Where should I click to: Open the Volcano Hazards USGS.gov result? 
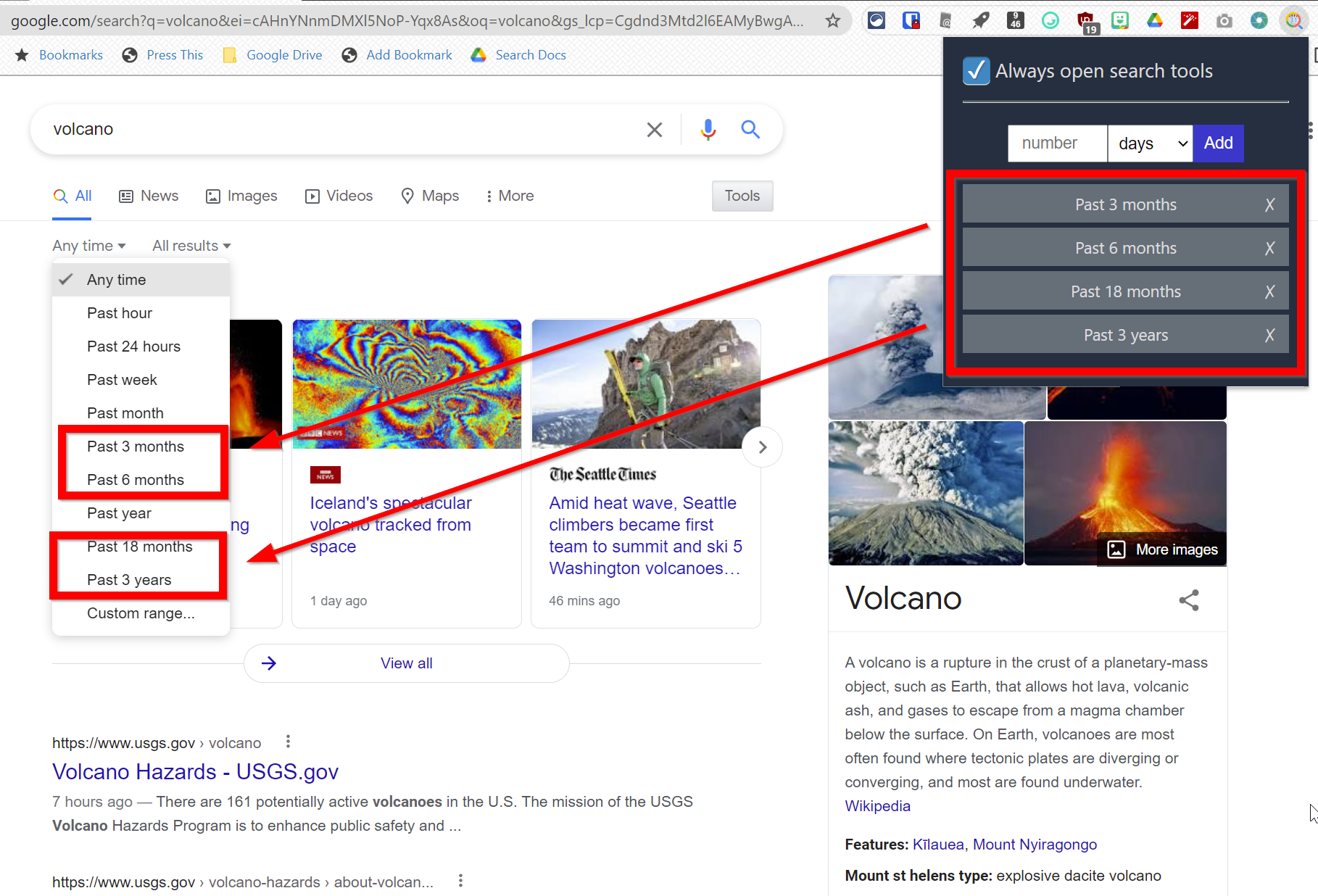tap(194, 771)
